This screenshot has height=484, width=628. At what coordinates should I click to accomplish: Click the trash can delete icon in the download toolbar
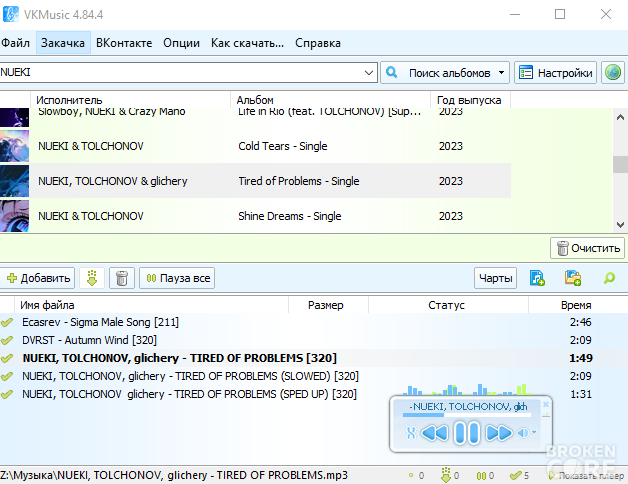point(122,278)
